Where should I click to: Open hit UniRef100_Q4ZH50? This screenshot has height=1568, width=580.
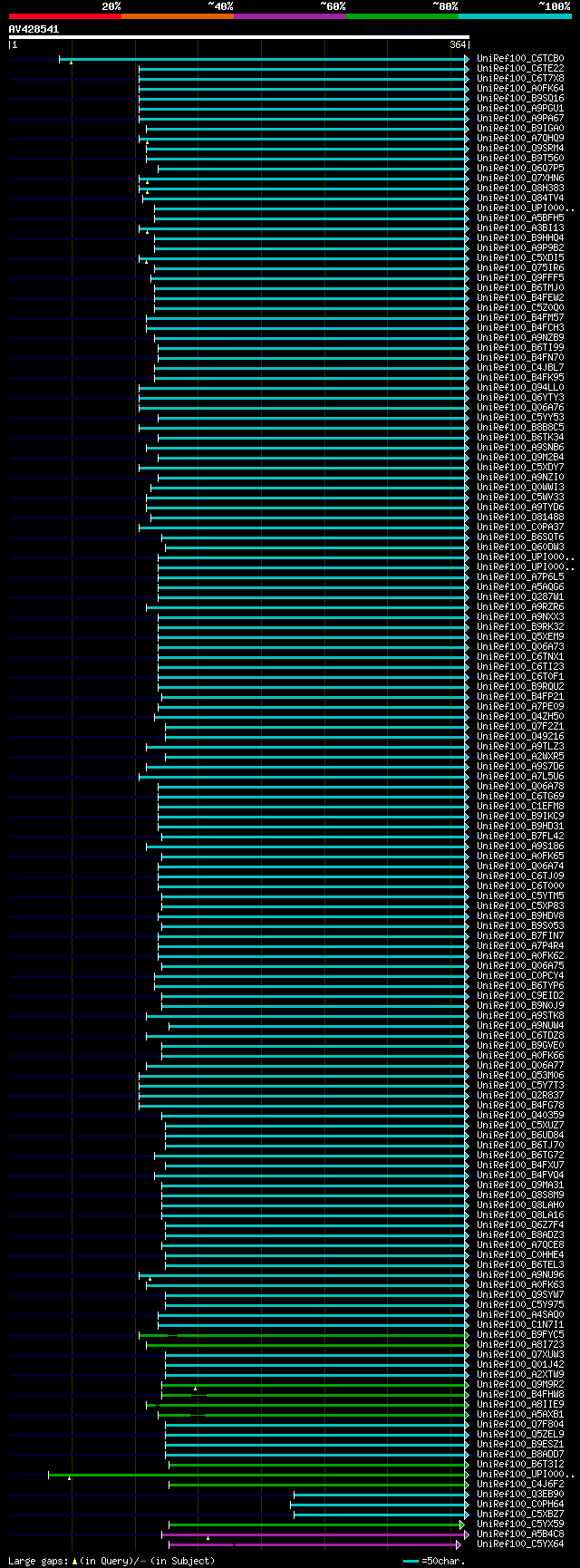[520, 717]
